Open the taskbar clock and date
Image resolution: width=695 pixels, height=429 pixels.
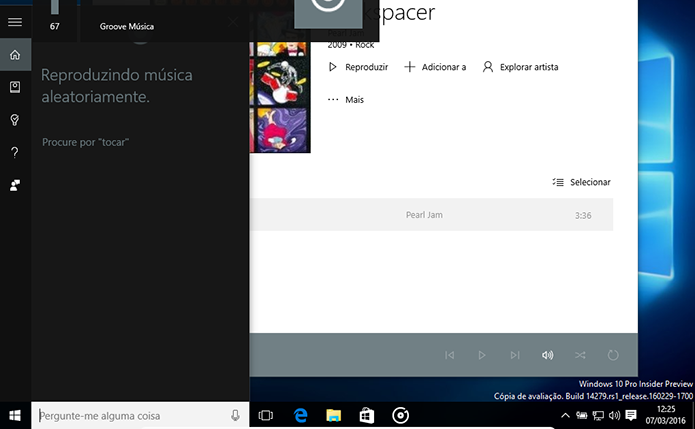(666, 415)
